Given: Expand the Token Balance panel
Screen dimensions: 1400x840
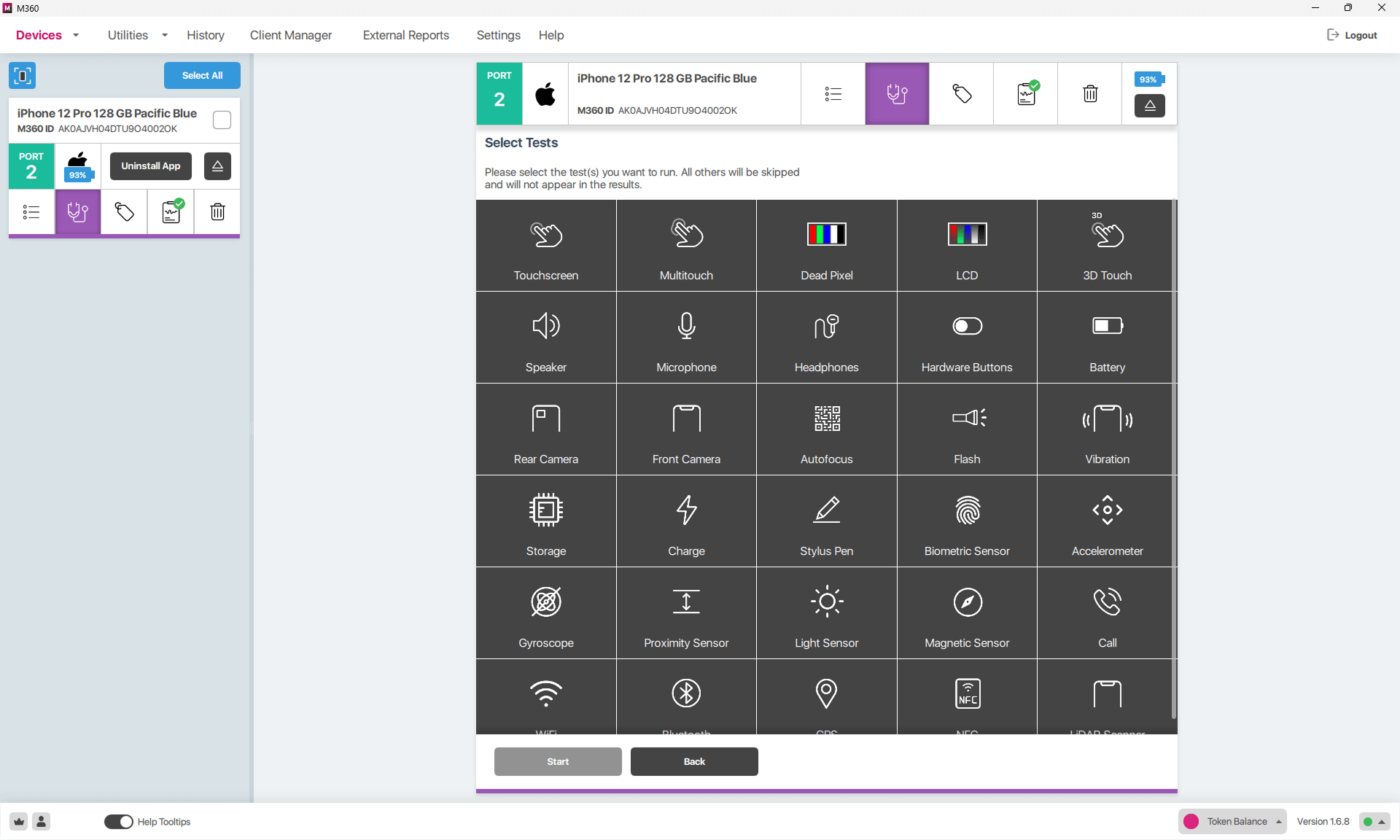Looking at the screenshot, I should tap(1232, 822).
